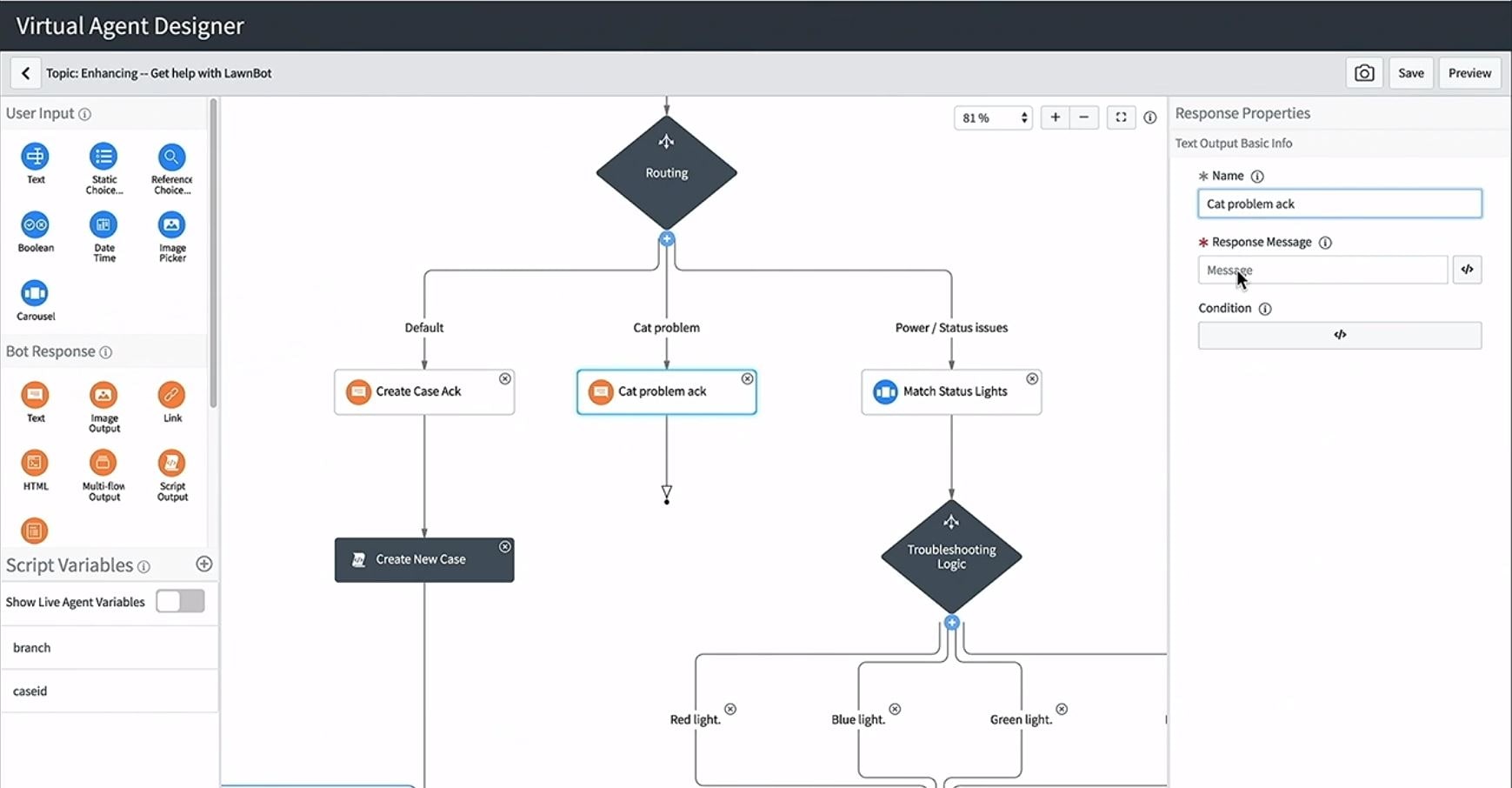Select the Date Time input icon
This screenshot has height=788, width=1512.
103,227
